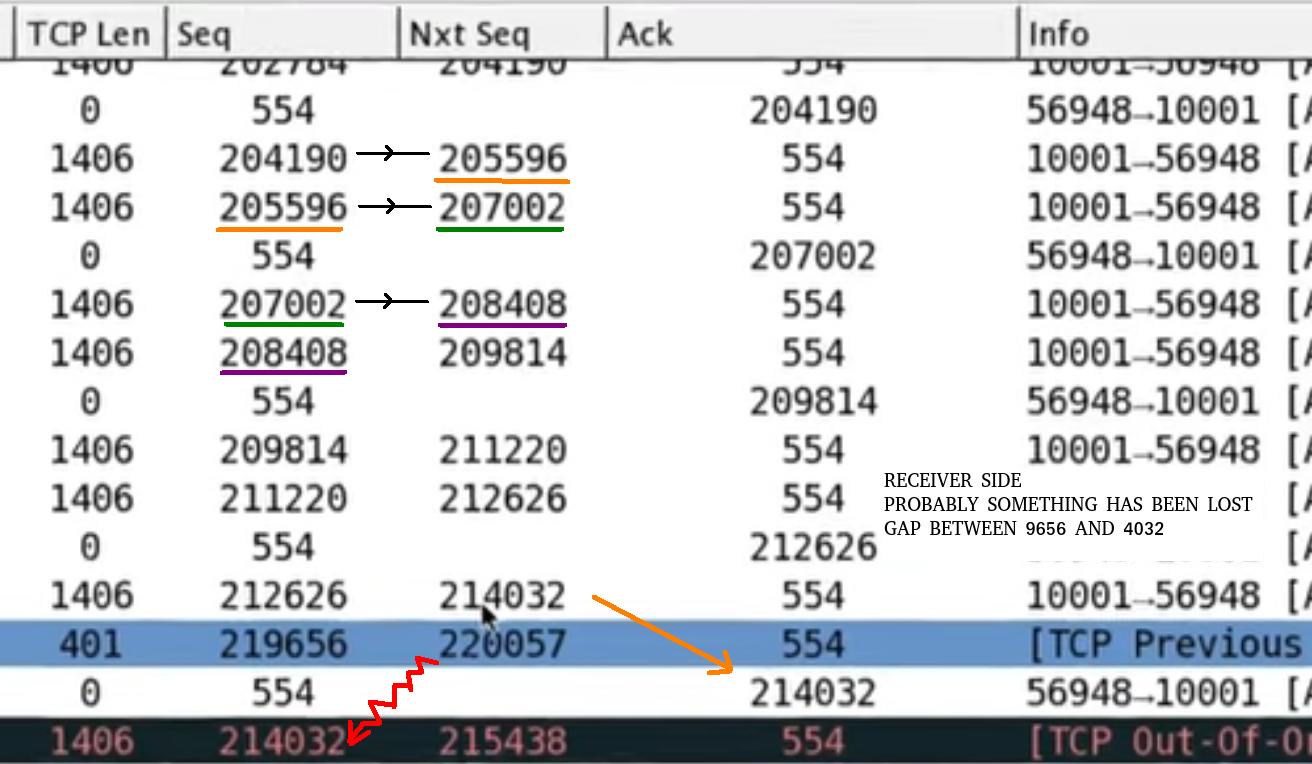
Task: Click the Seq value 219656
Action: click(283, 644)
